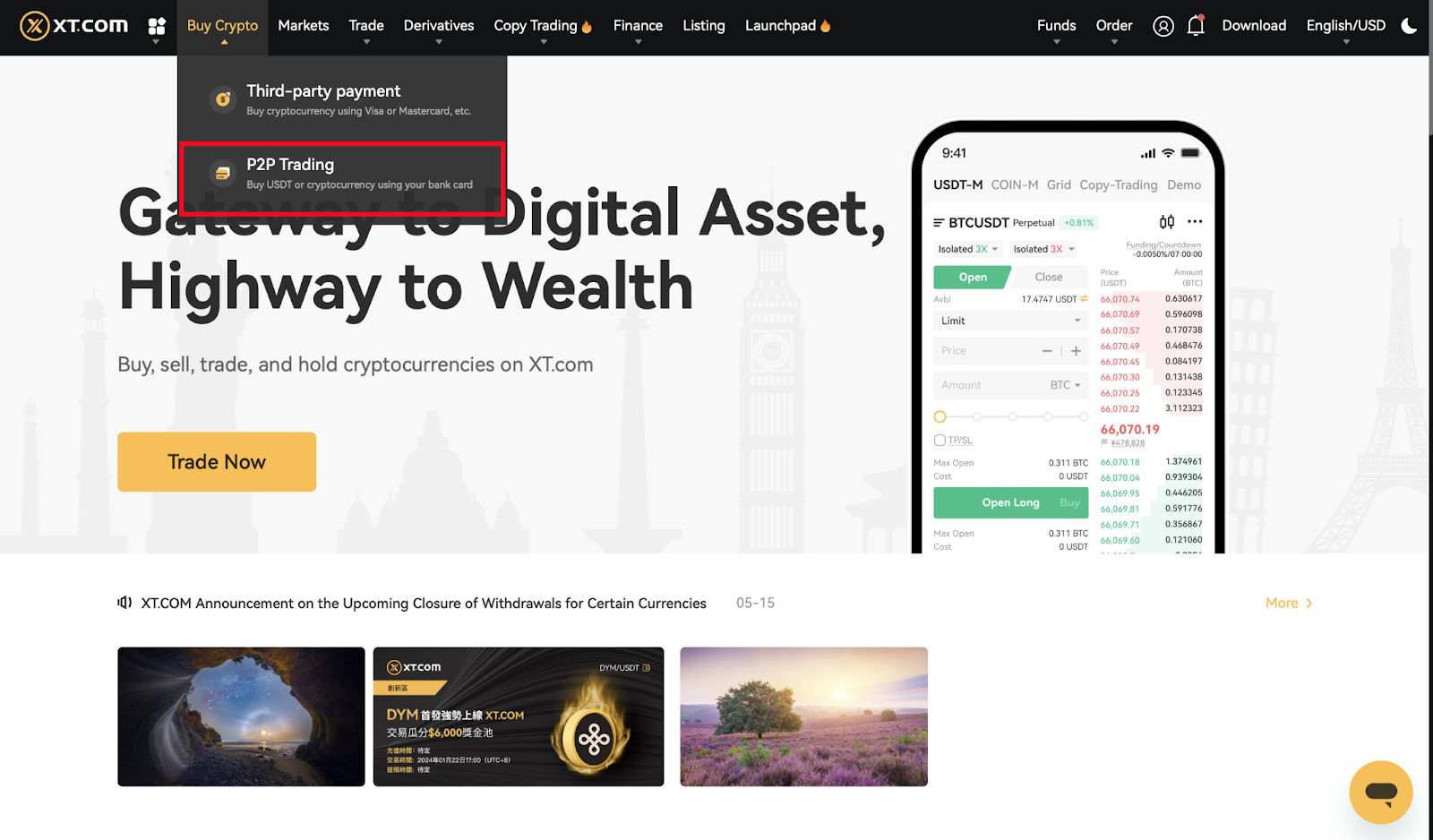The image size is (1433, 840).
Task: Open the apps grid icon menu
Action: (x=157, y=26)
